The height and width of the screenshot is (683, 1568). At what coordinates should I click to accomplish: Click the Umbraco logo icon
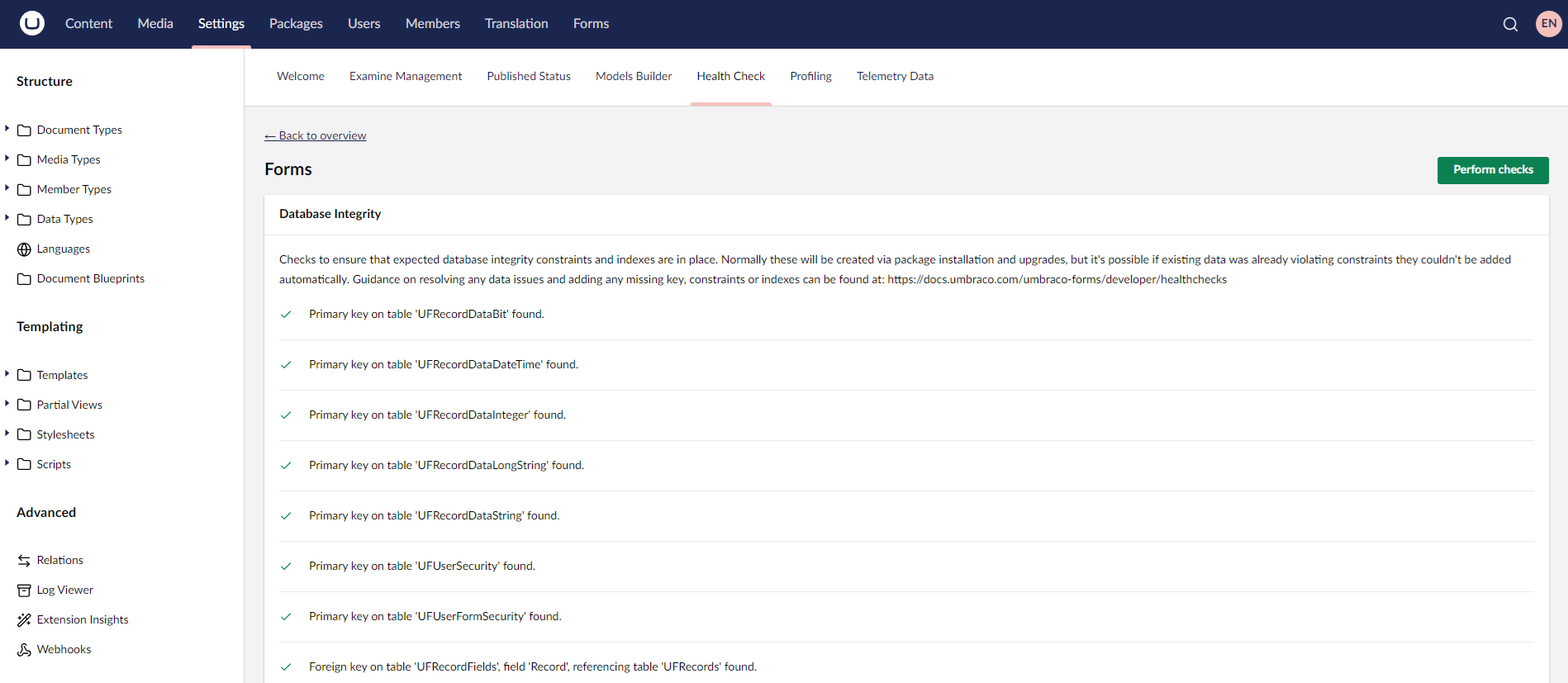pyautogui.click(x=32, y=23)
